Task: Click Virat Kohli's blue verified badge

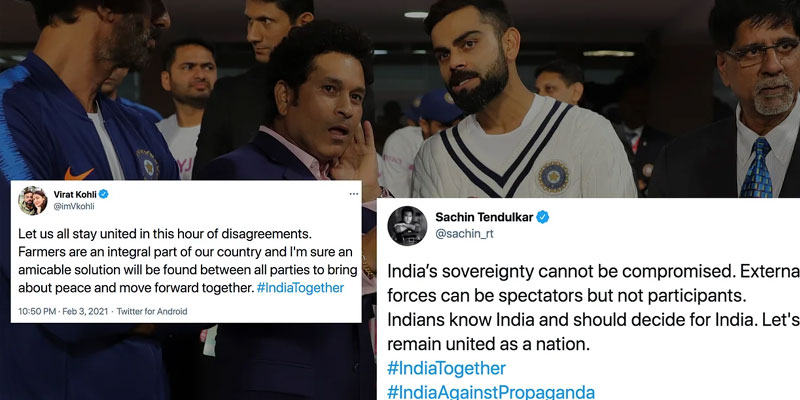Action: 104,194
